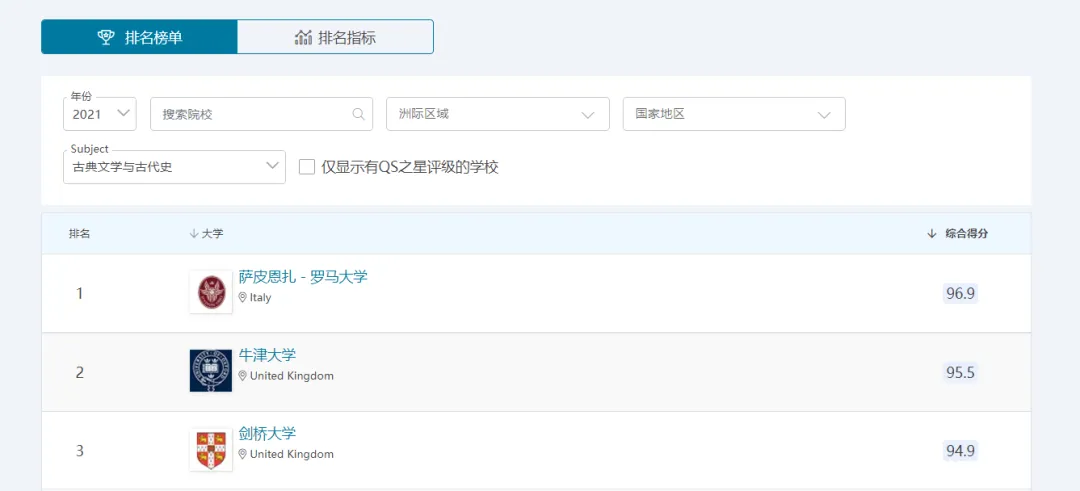Click the magnifier search icon
The width and height of the screenshot is (1080, 491).
(x=359, y=114)
